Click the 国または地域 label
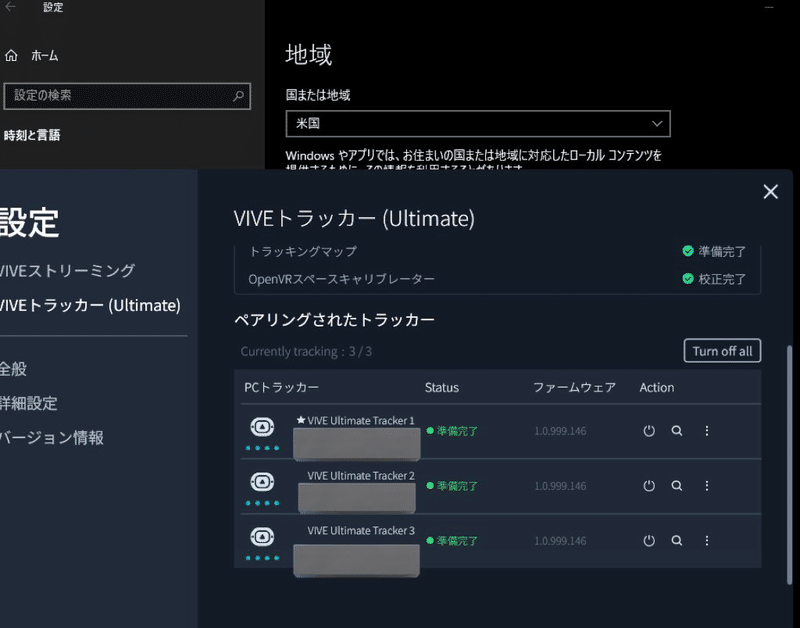Screen dimensions: 800x628 [318, 95]
